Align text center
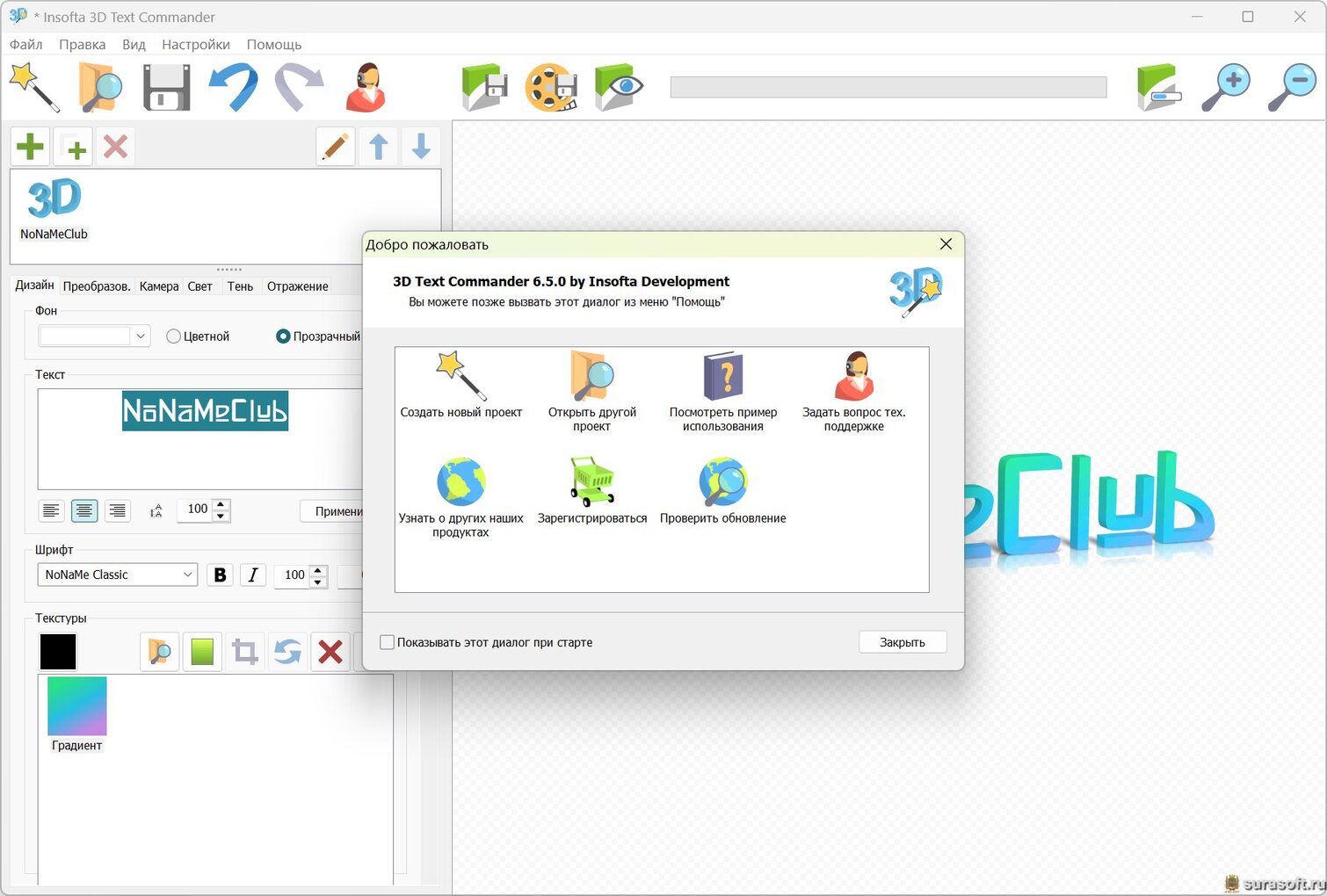1327x896 pixels. [x=84, y=510]
